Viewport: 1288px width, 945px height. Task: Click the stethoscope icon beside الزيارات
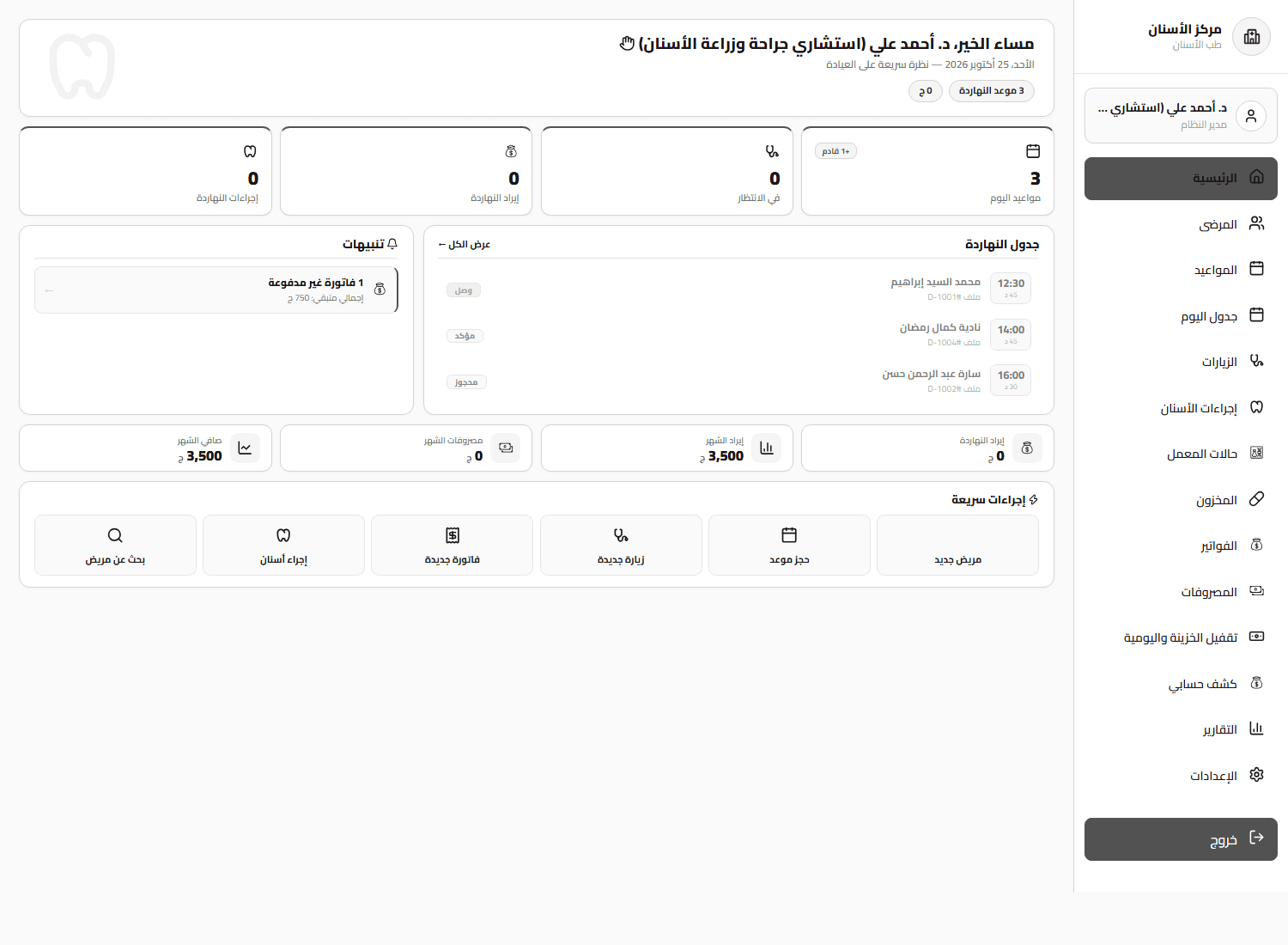coord(1256,361)
